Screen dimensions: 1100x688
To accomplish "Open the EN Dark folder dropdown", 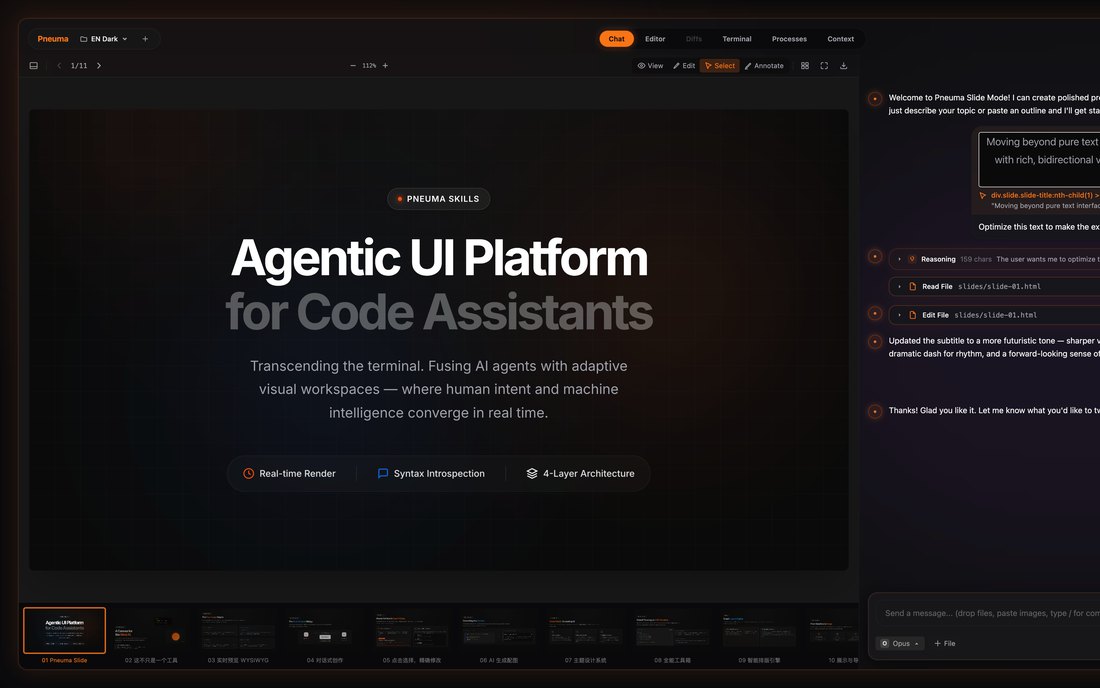I will pyautogui.click(x=104, y=39).
